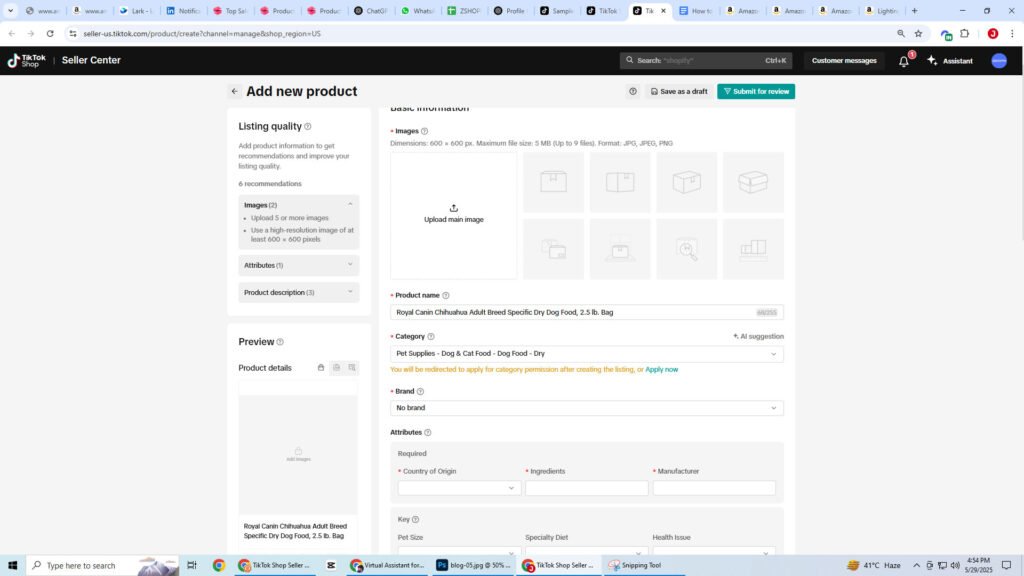This screenshot has width=1024, height=576.
Task: Click the user profile avatar
Action: click(999, 61)
